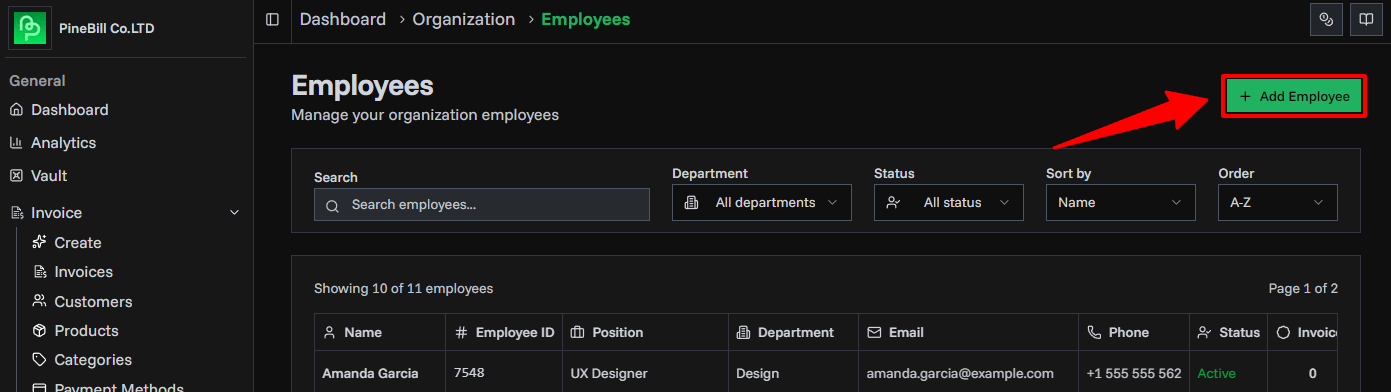
Task: Click the person icon in Name column header
Action: [x=330, y=332]
